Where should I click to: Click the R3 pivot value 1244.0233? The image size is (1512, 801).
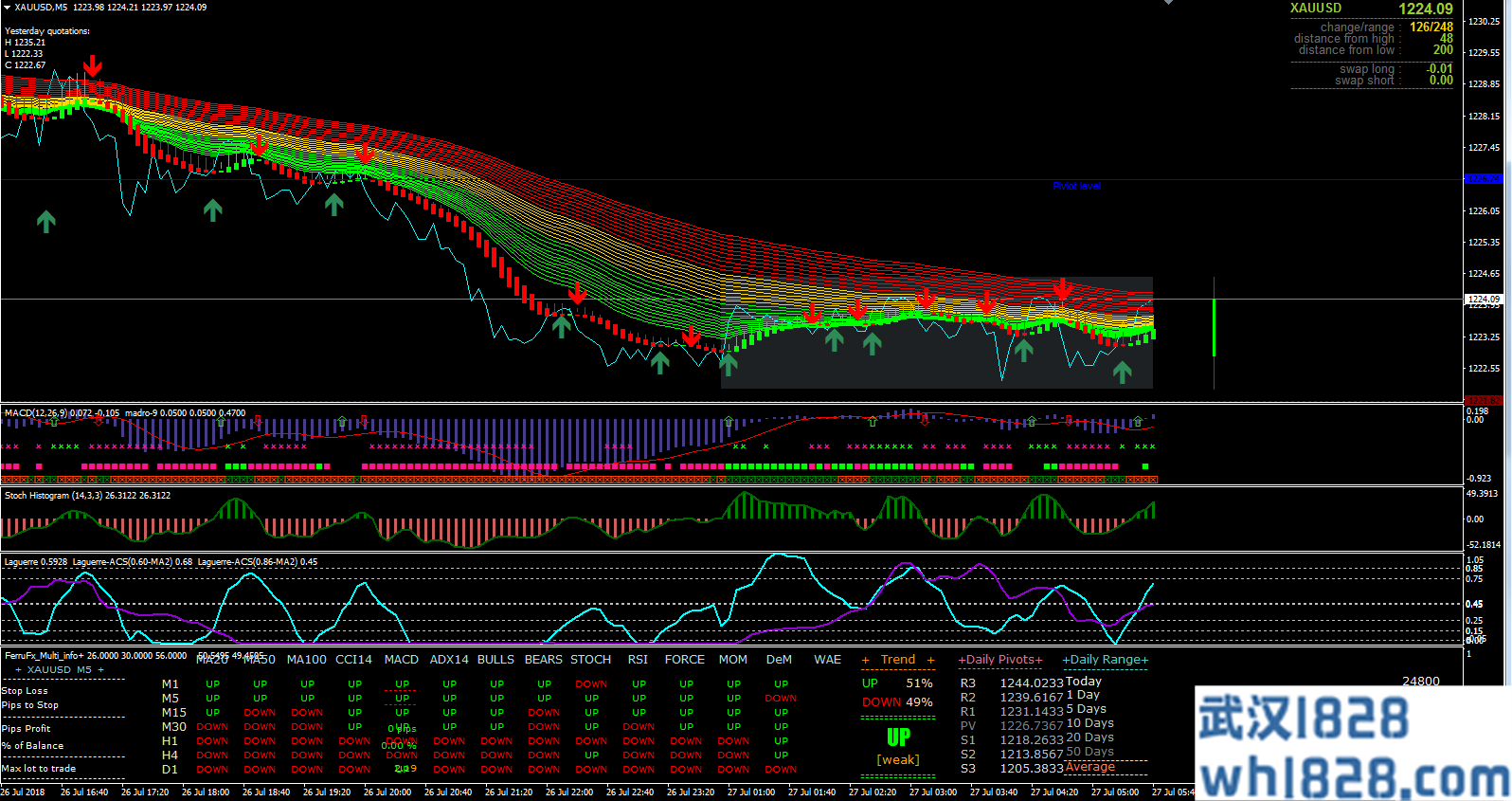tap(1032, 683)
